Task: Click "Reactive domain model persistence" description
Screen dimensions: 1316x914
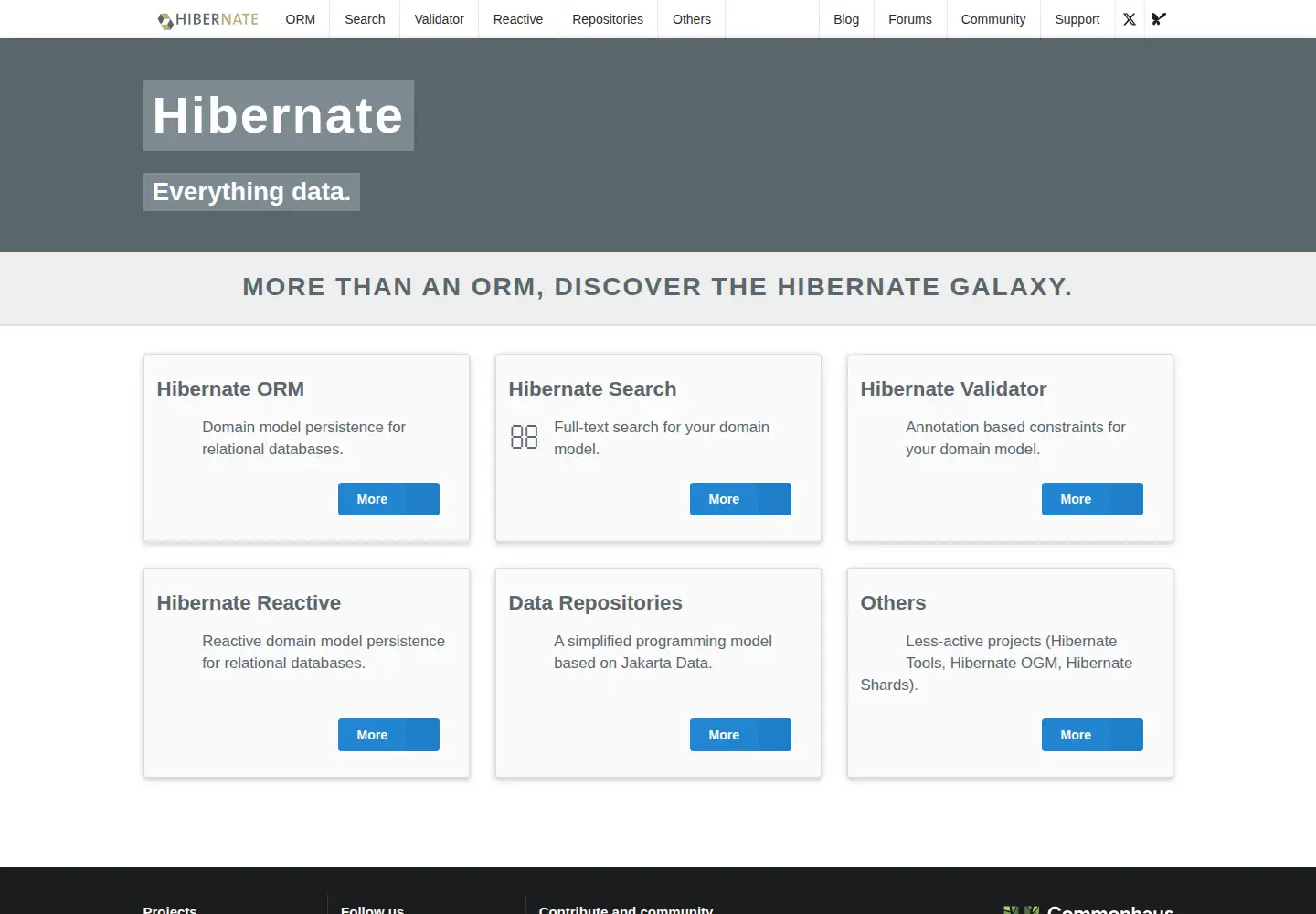Action: [324, 652]
